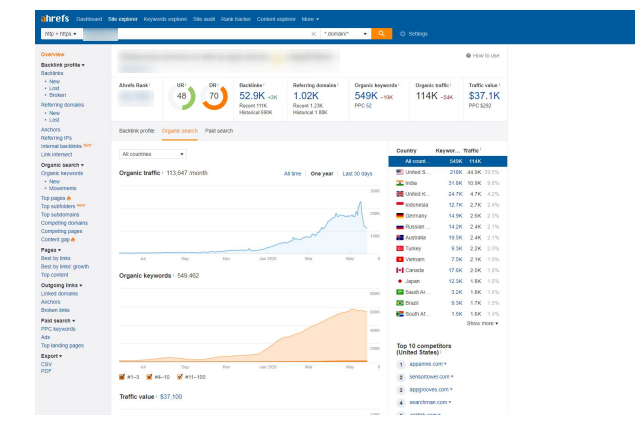The width and height of the screenshot is (635, 442).
Task: Click the orange search button
Action: pos(381,34)
